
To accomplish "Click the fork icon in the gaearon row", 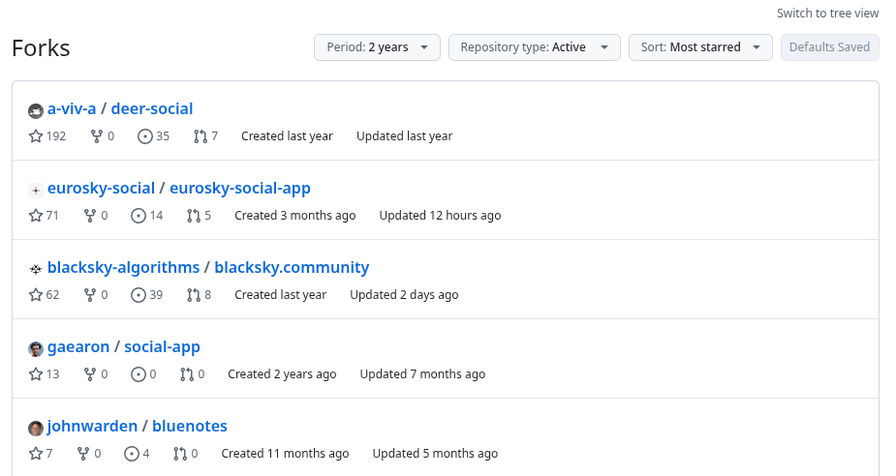I will pos(90,374).
